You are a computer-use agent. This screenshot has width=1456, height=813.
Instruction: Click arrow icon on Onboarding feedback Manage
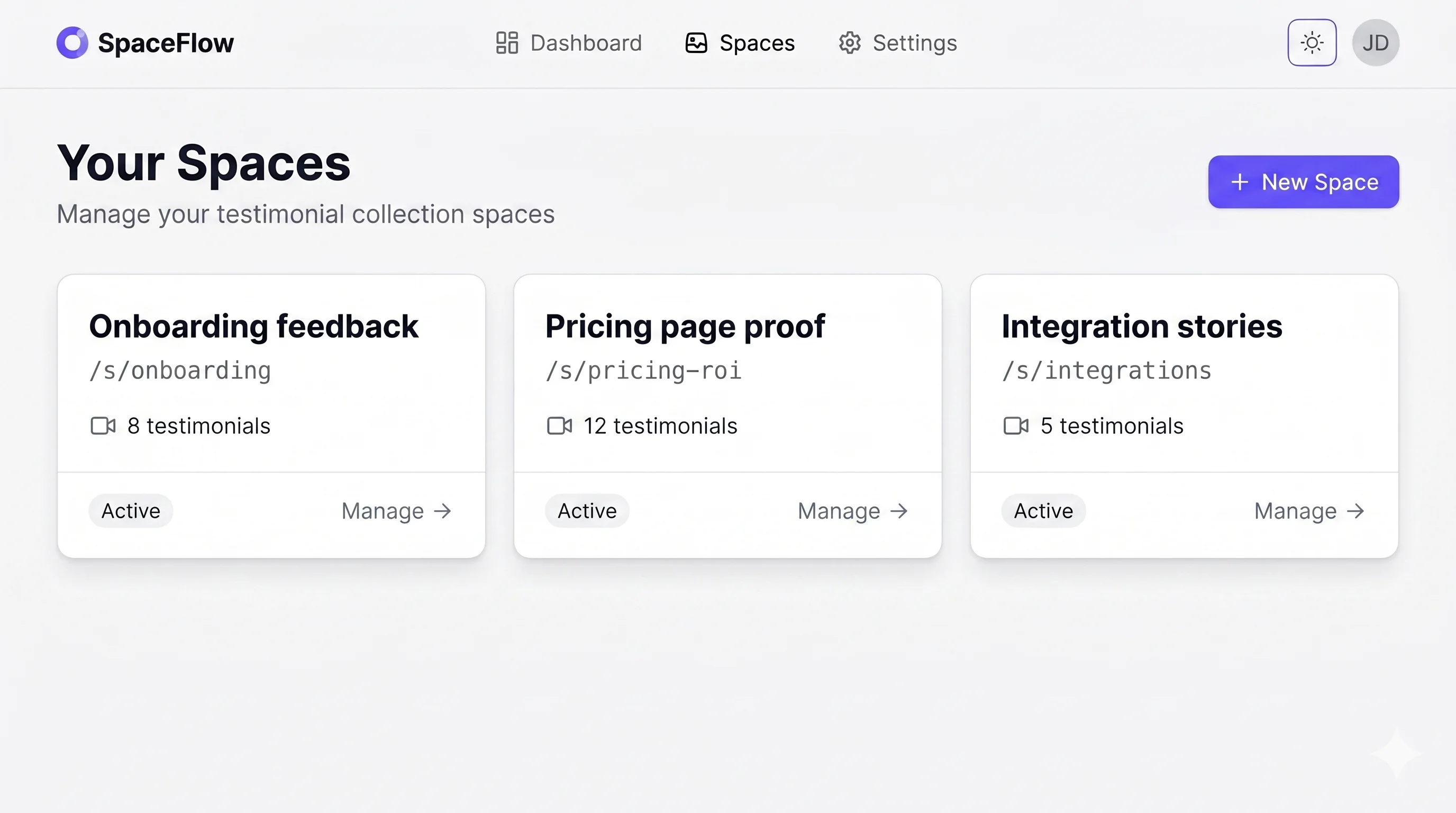[442, 511]
